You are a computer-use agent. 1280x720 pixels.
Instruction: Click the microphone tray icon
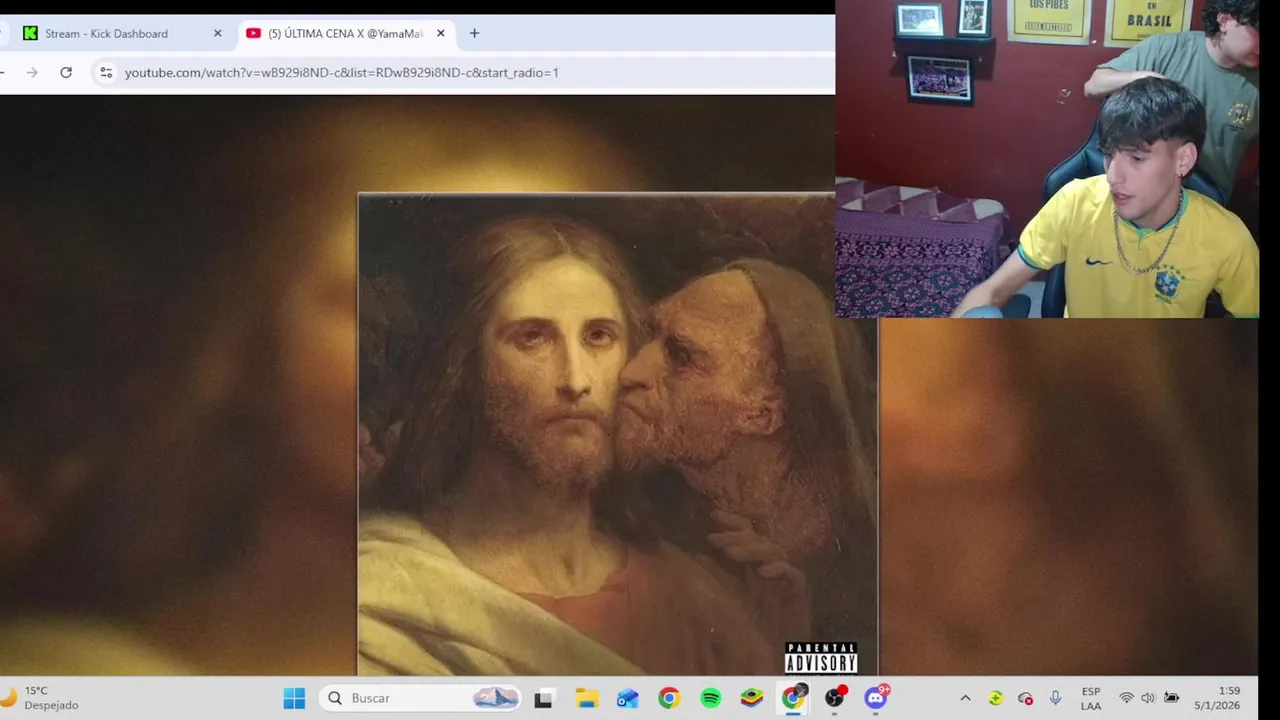[1055, 698]
